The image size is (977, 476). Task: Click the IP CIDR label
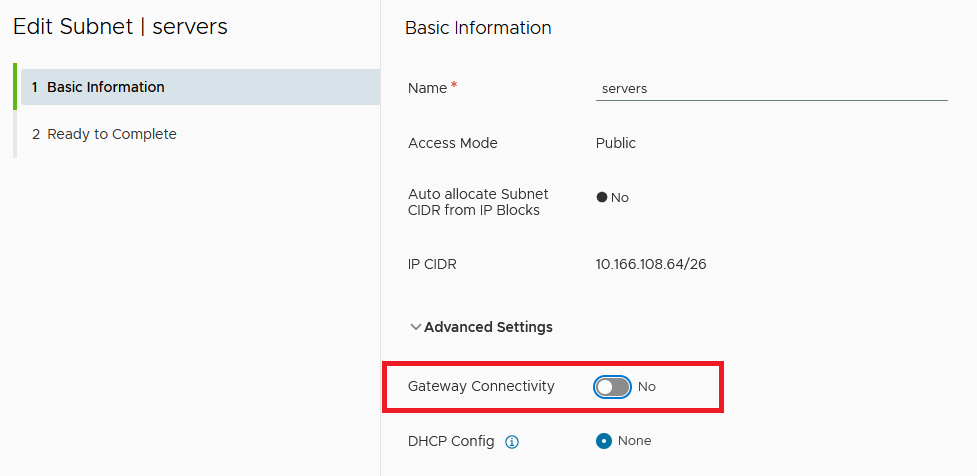pos(432,264)
